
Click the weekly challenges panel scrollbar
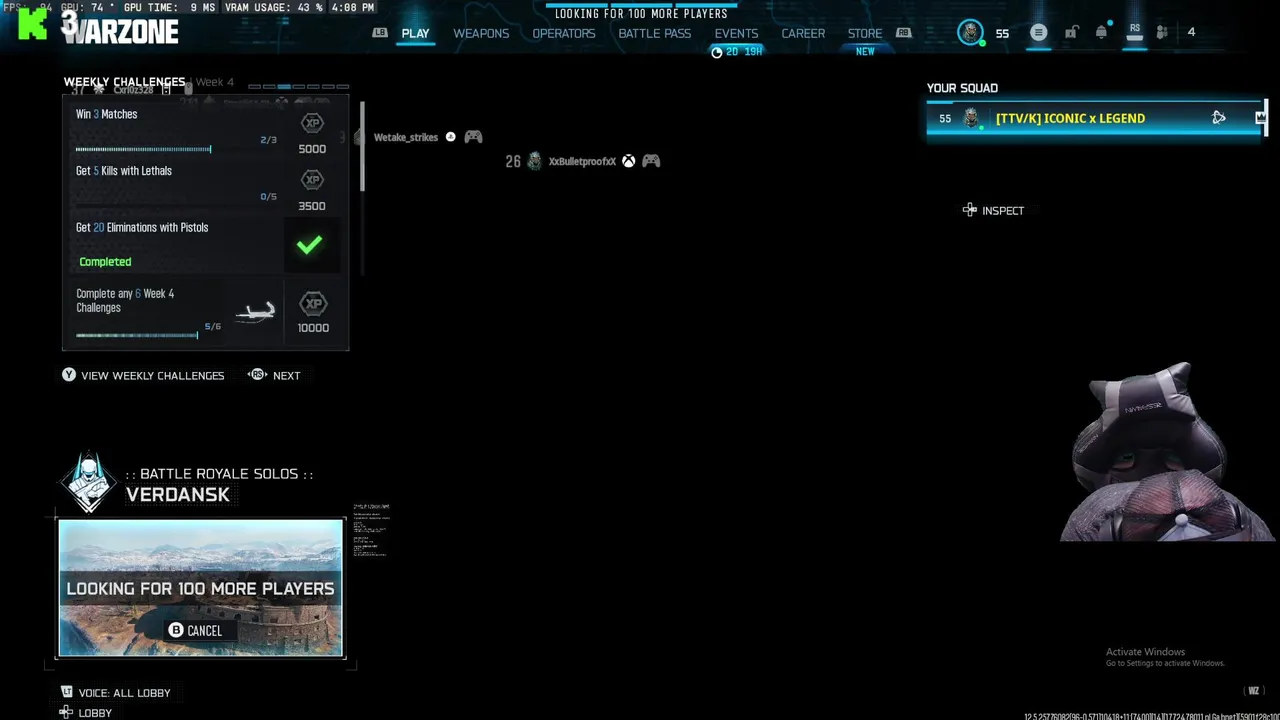point(362,146)
